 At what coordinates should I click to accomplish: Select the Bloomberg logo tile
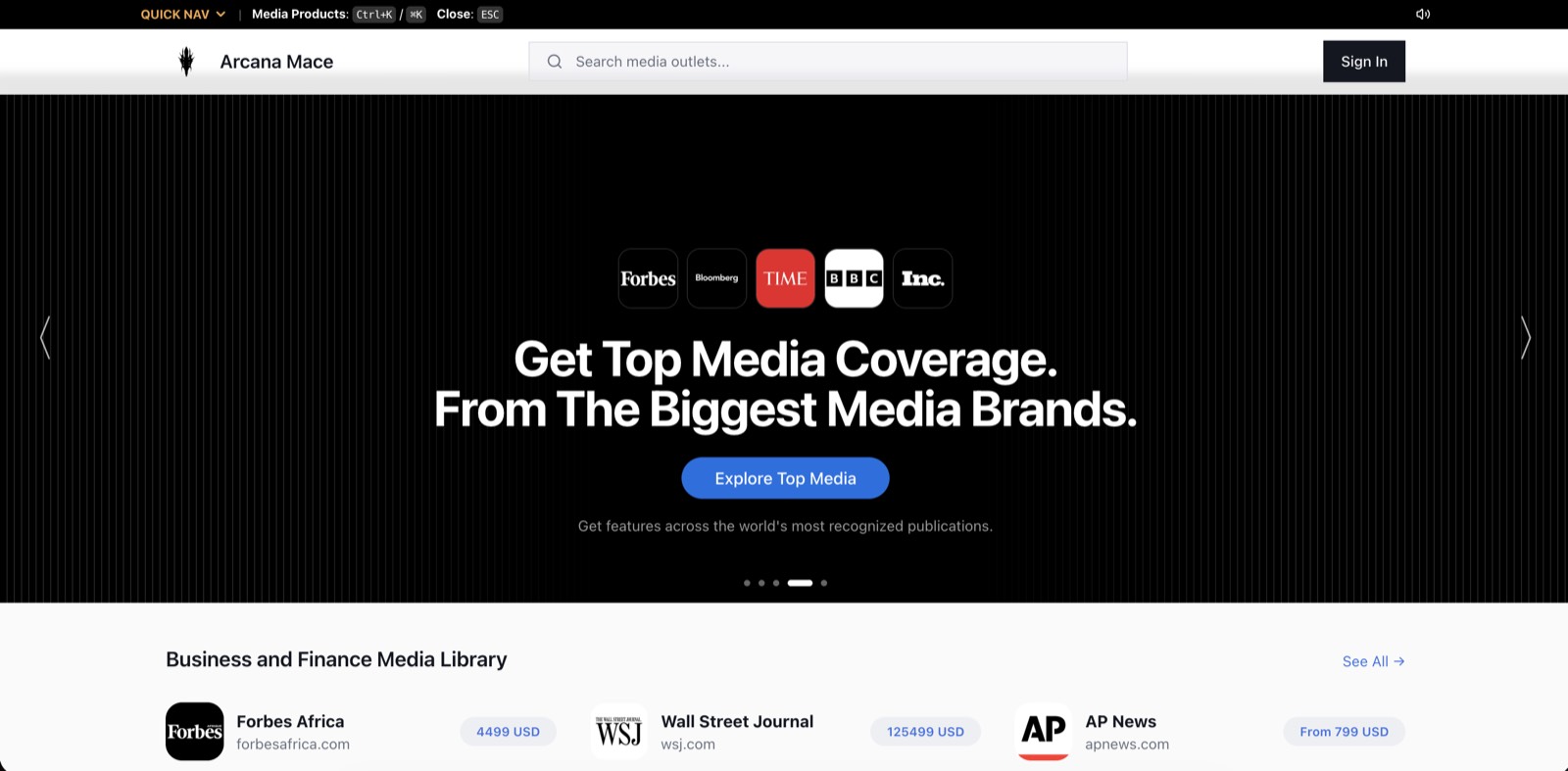point(716,278)
